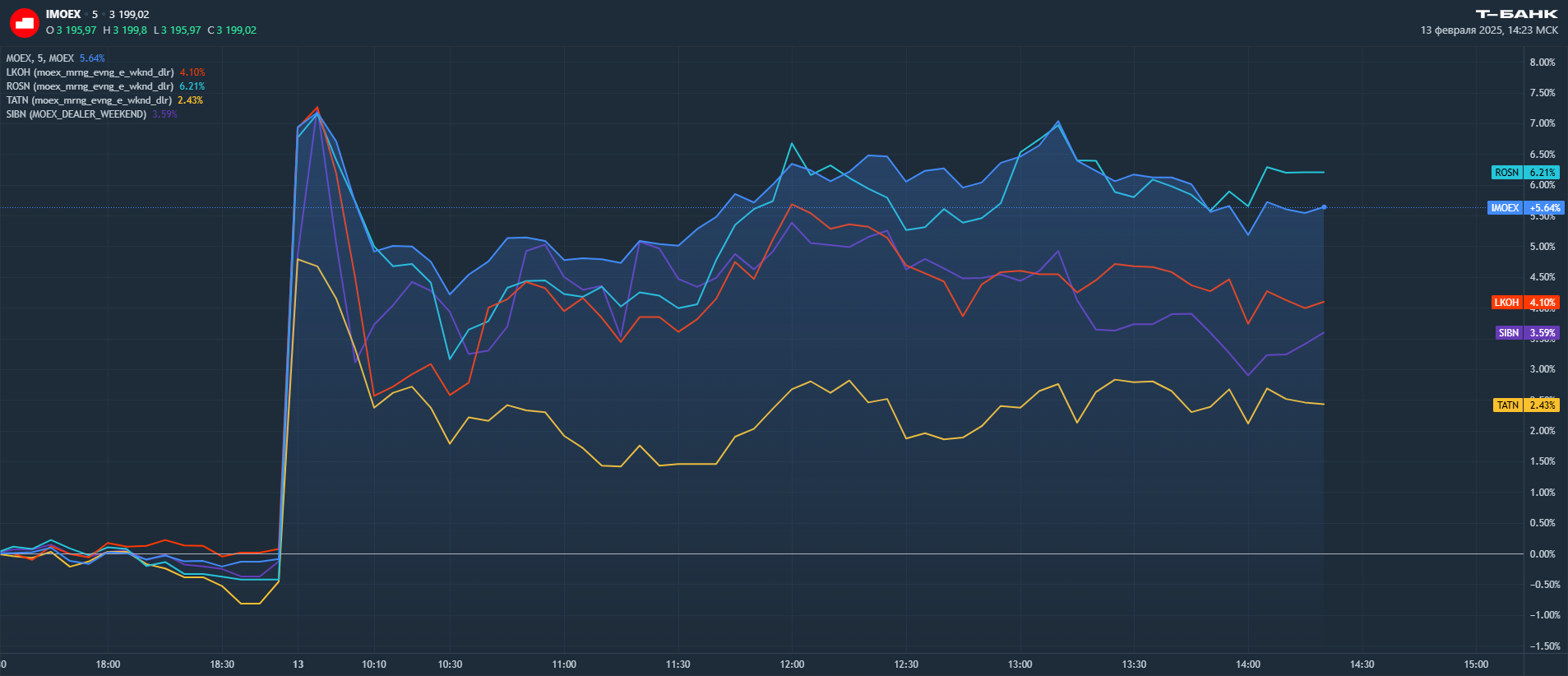Click the orange LKOH 4.10% price tag

1525,303
